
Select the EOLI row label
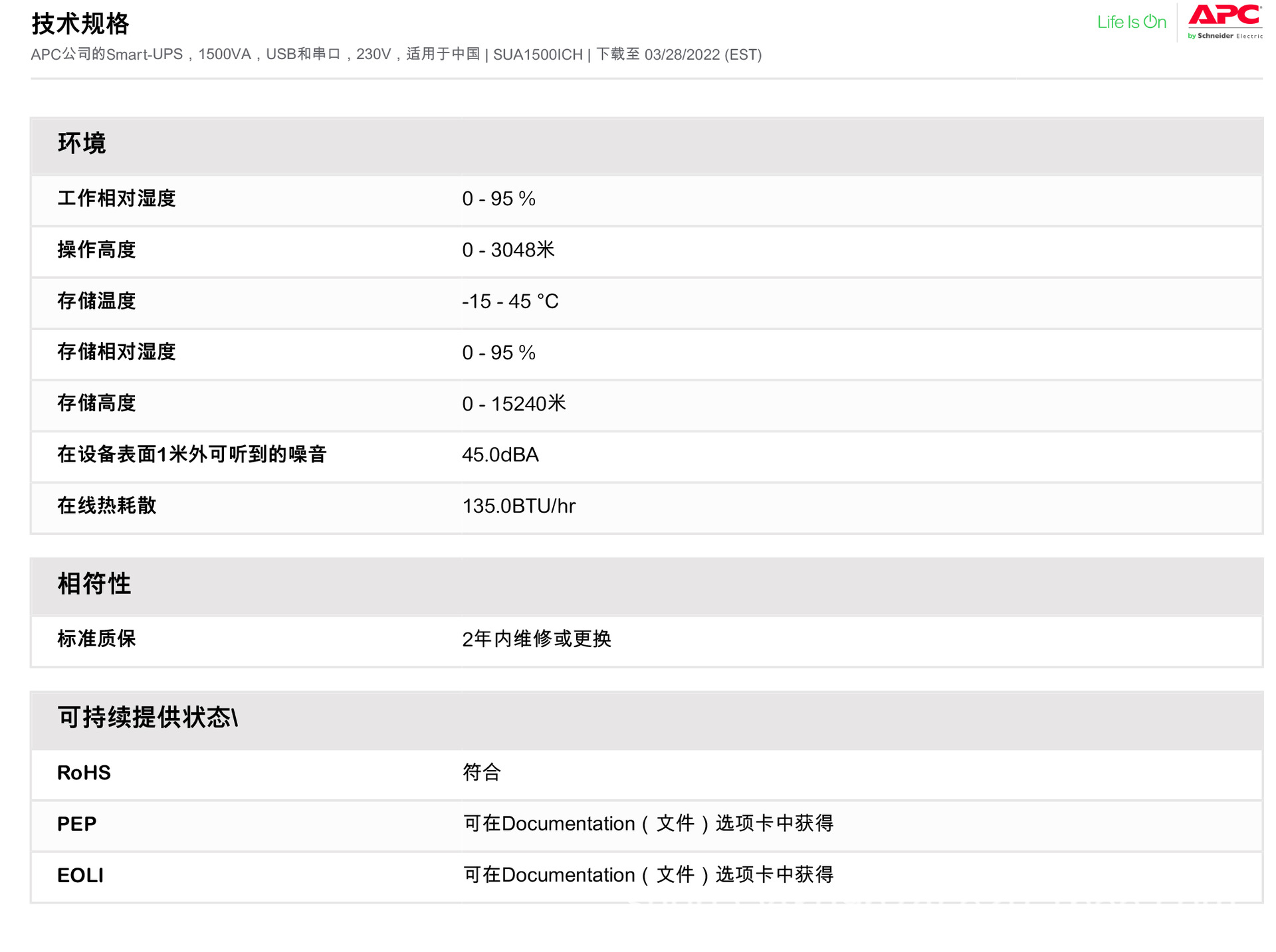coord(80,875)
